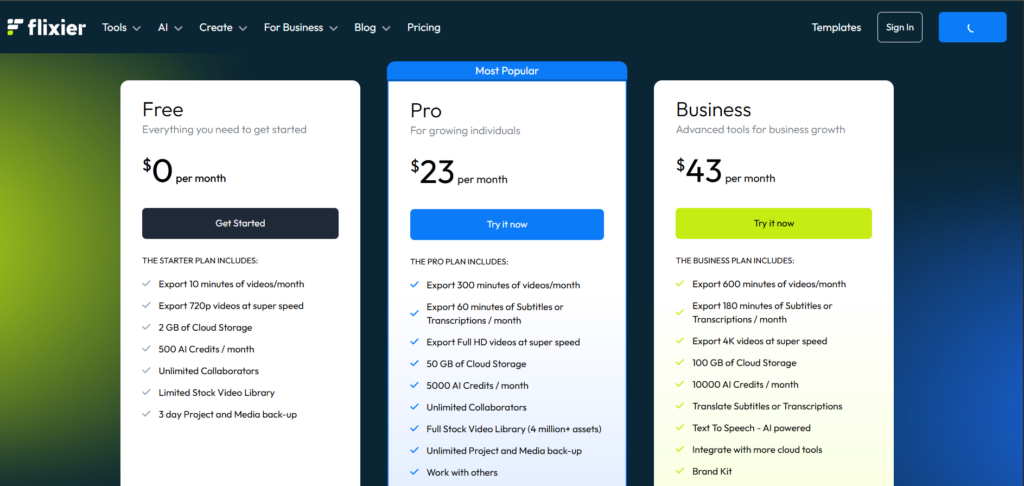
Task: Click Try it now on Business plan
Action: (x=774, y=223)
